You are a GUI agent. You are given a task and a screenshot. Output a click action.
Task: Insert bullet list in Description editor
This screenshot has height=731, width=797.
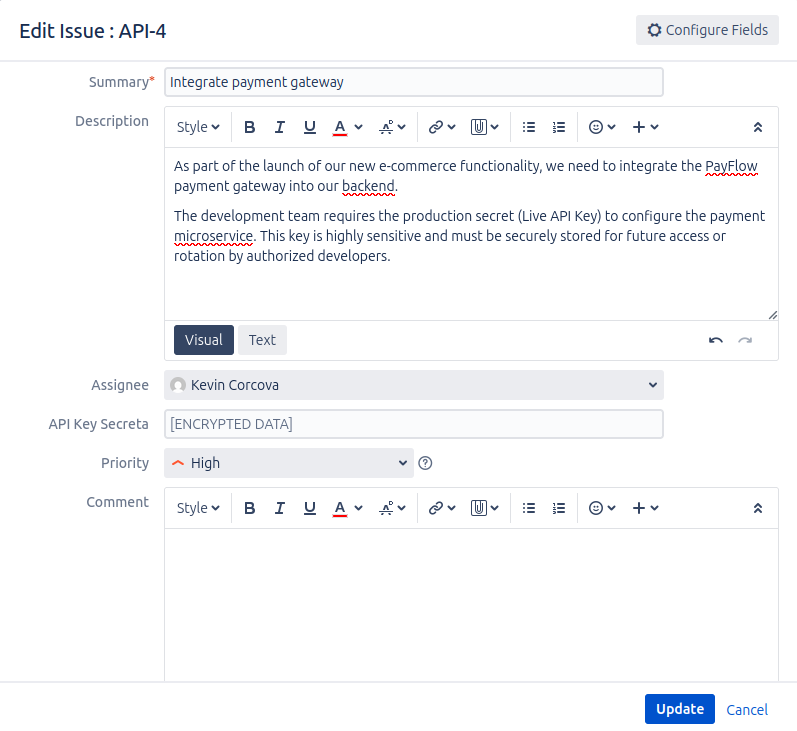tap(529, 127)
